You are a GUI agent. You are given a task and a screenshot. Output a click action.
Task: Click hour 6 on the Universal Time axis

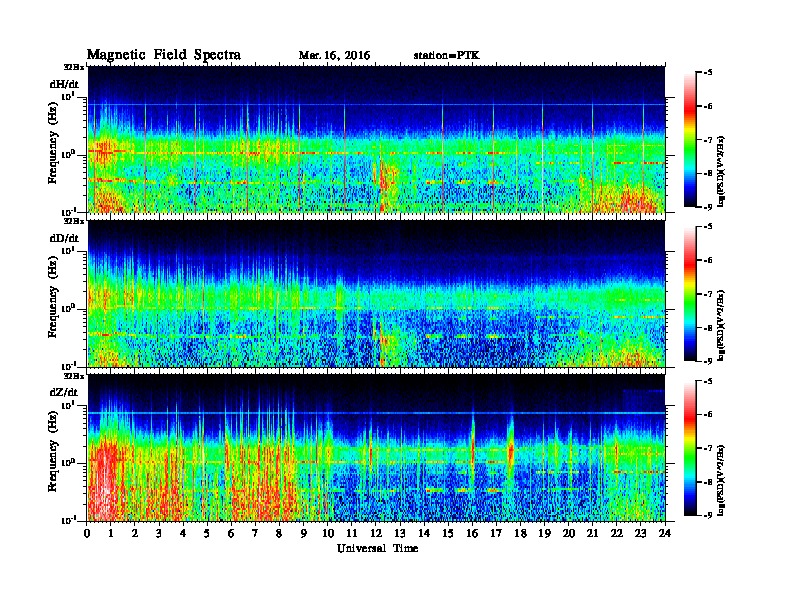tap(231, 534)
